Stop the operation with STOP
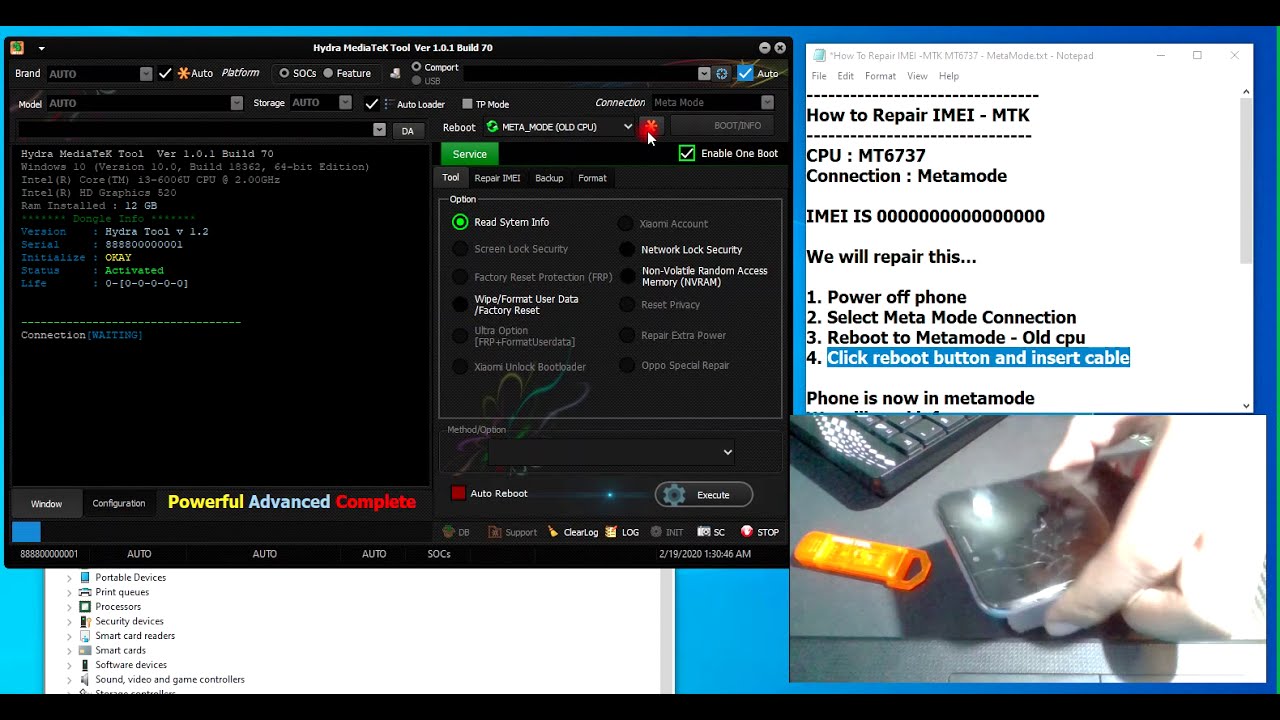 [760, 532]
